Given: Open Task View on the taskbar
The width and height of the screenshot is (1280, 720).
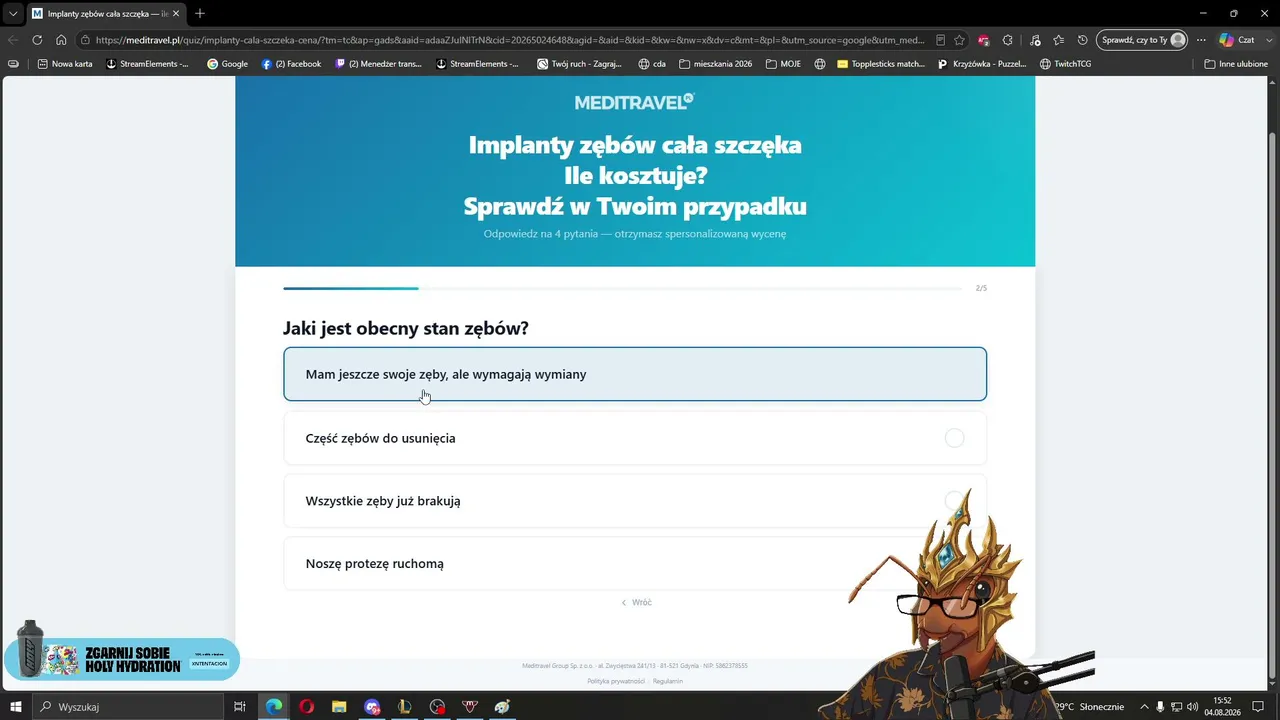Looking at the screenshot, I should click(x=240, y=707).
